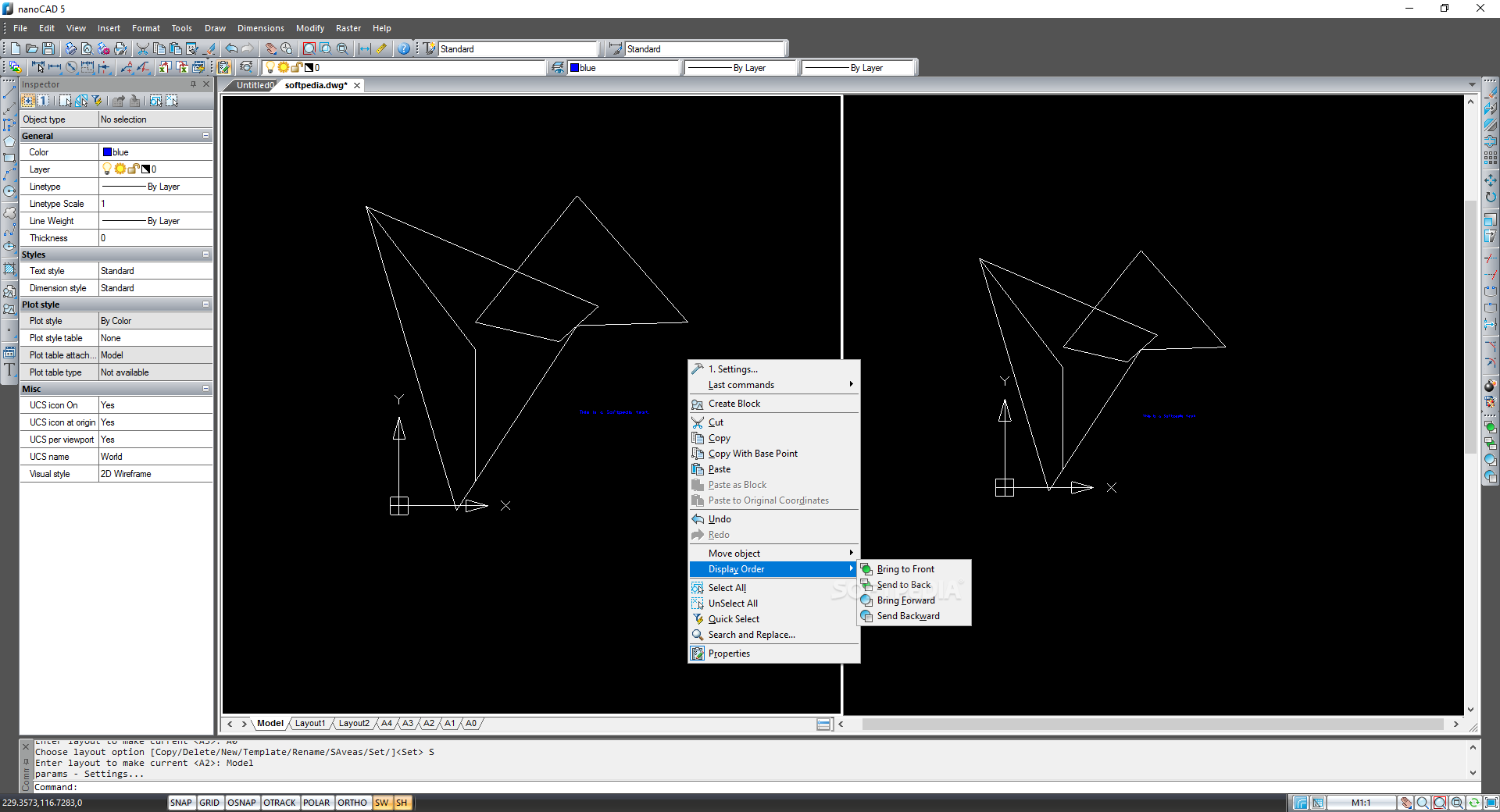1500x812 pixels.
Task: Switch to the Layout1 tab
Action: click(x=310, y=724)
